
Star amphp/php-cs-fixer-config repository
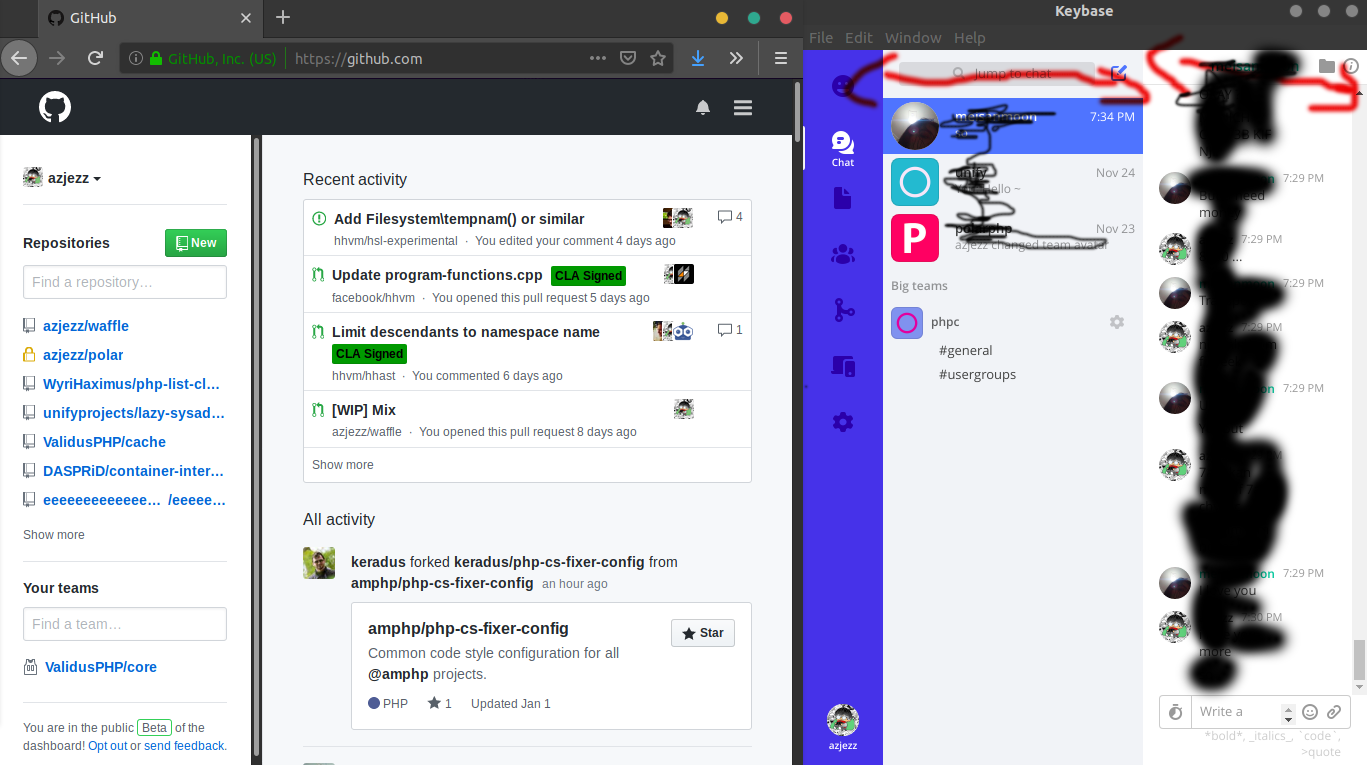click(703, 633)
